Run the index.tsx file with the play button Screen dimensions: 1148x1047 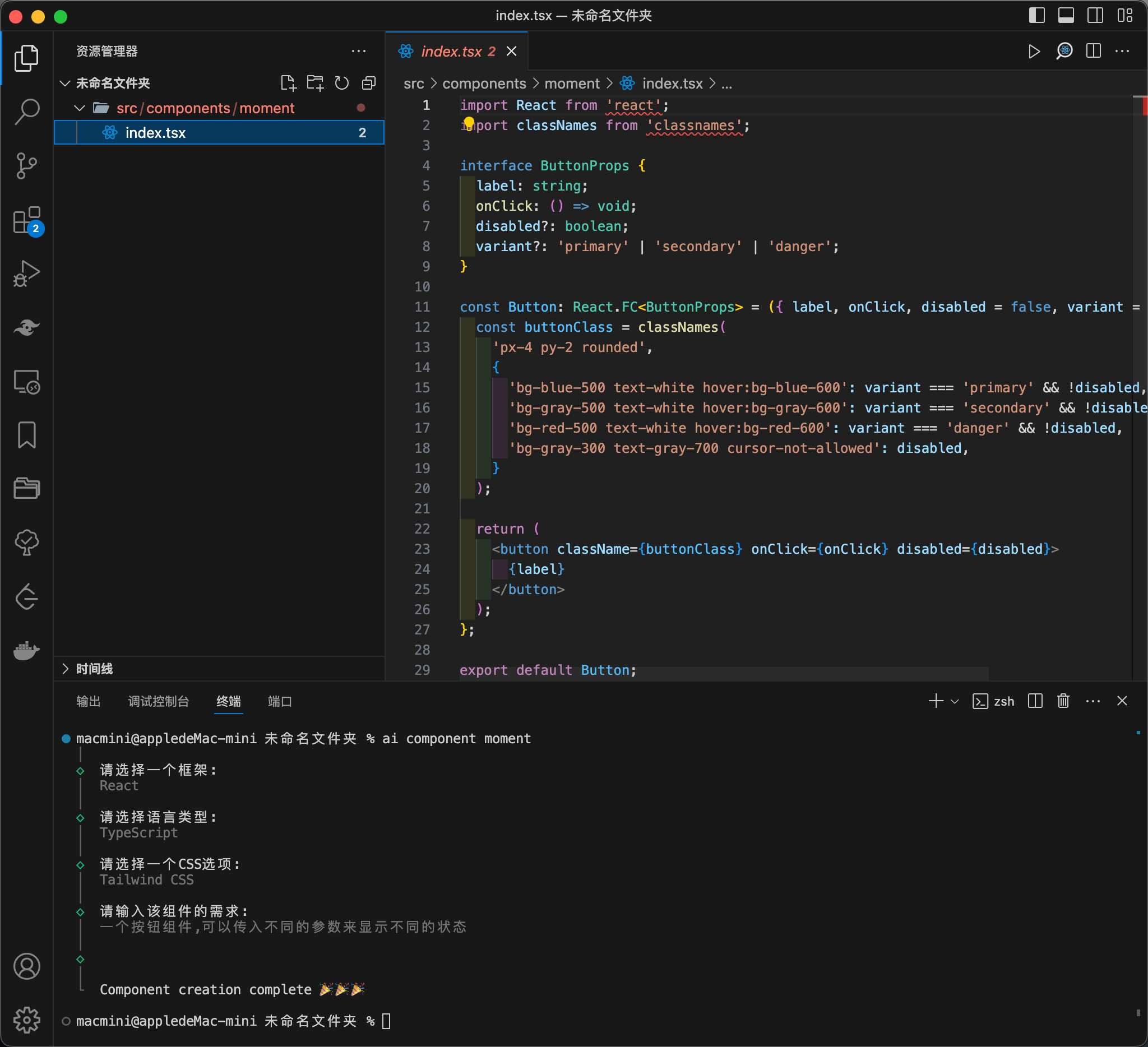point(1035,51)
